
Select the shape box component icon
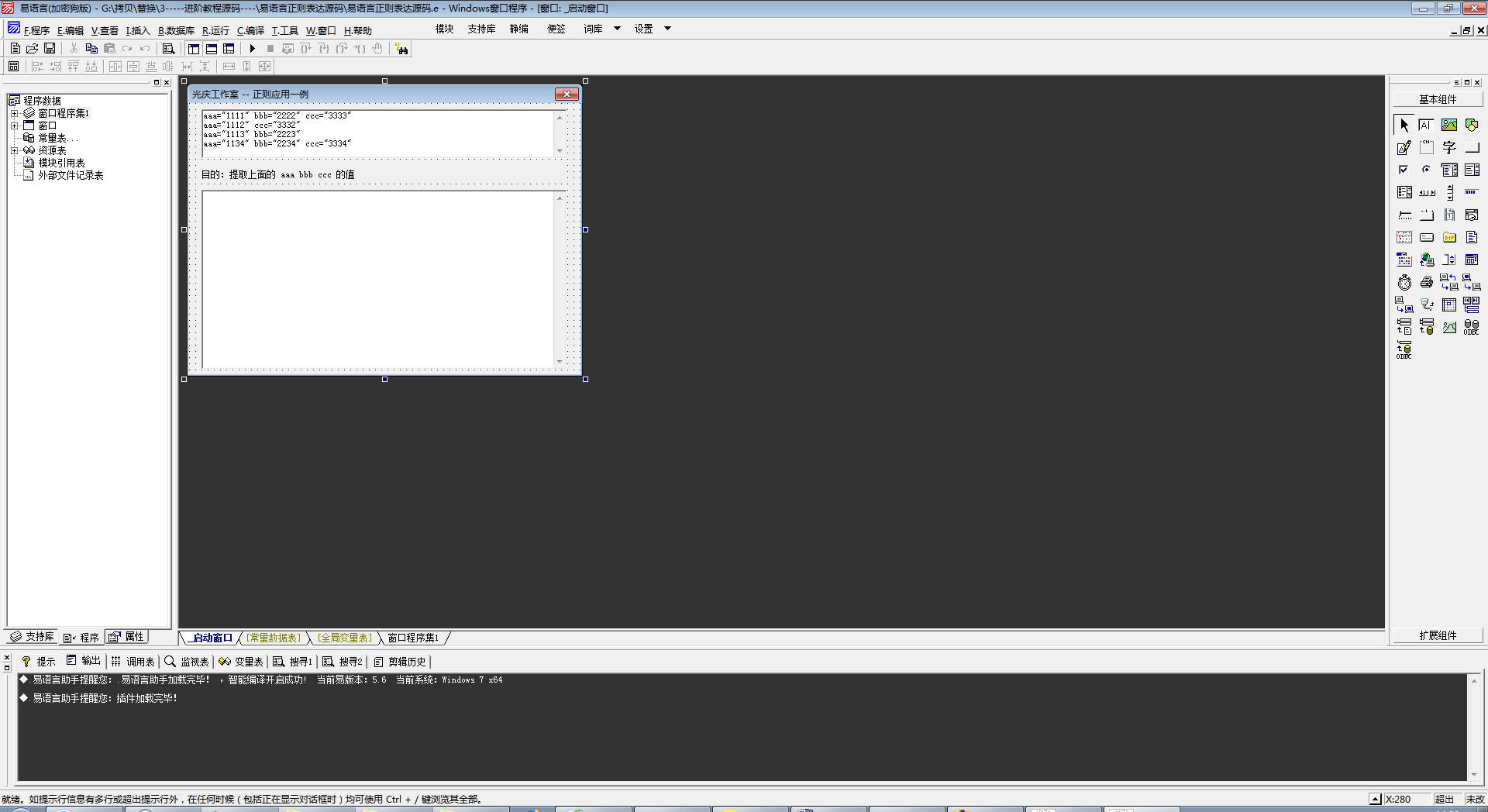click(1472, 125)
